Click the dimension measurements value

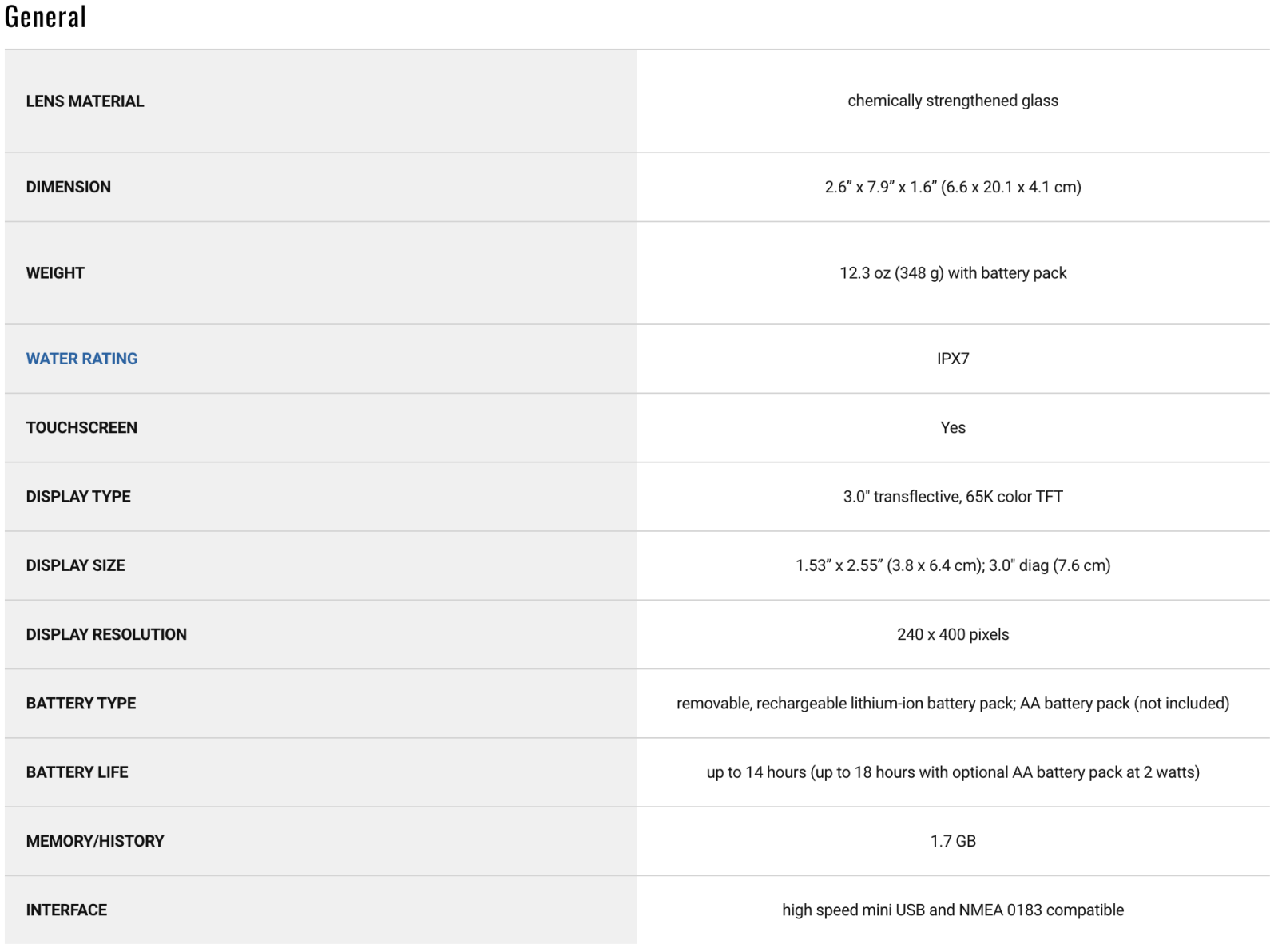(953, 187)
